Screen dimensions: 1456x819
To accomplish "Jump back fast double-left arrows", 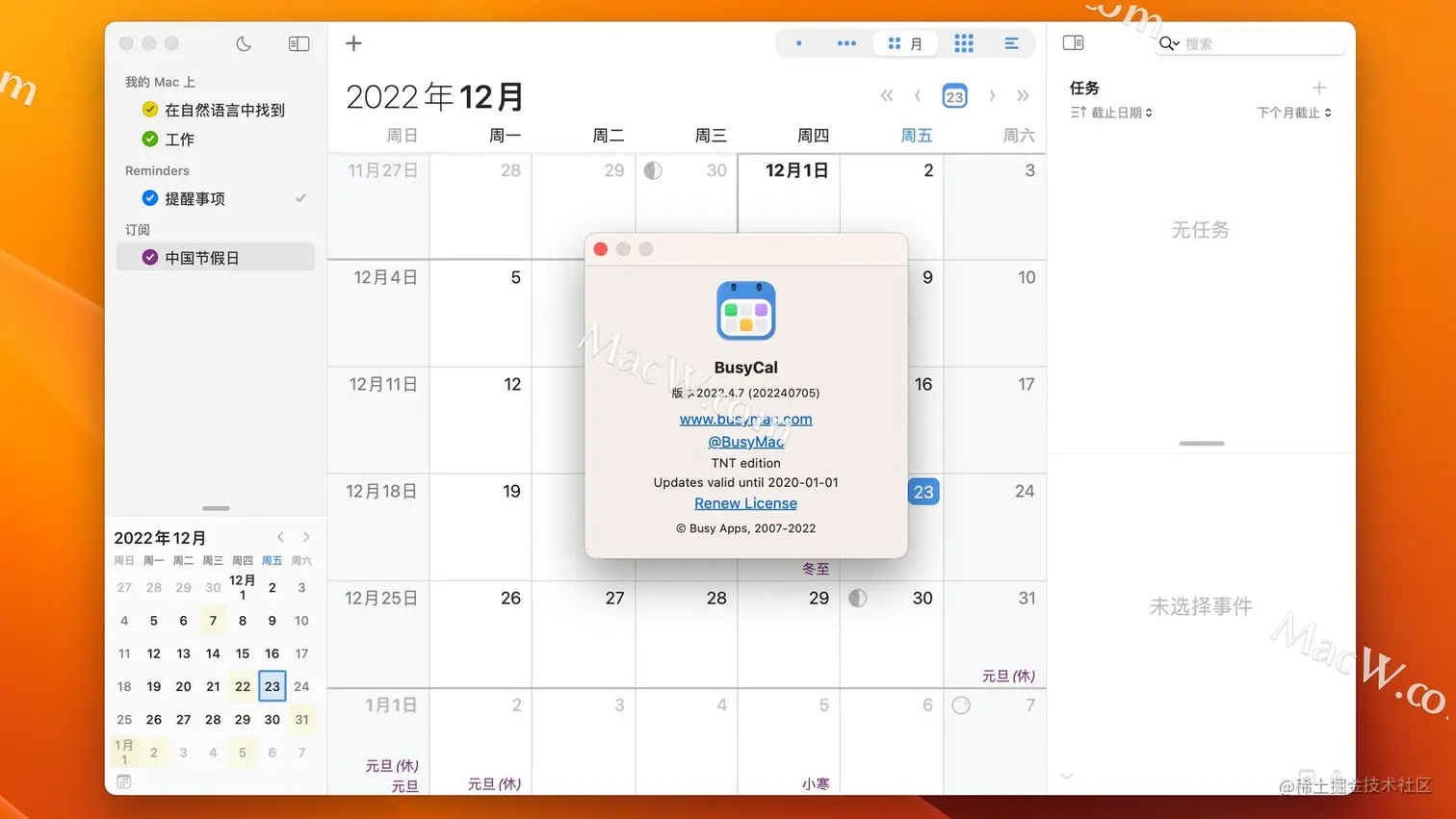I will coord(887,95).
